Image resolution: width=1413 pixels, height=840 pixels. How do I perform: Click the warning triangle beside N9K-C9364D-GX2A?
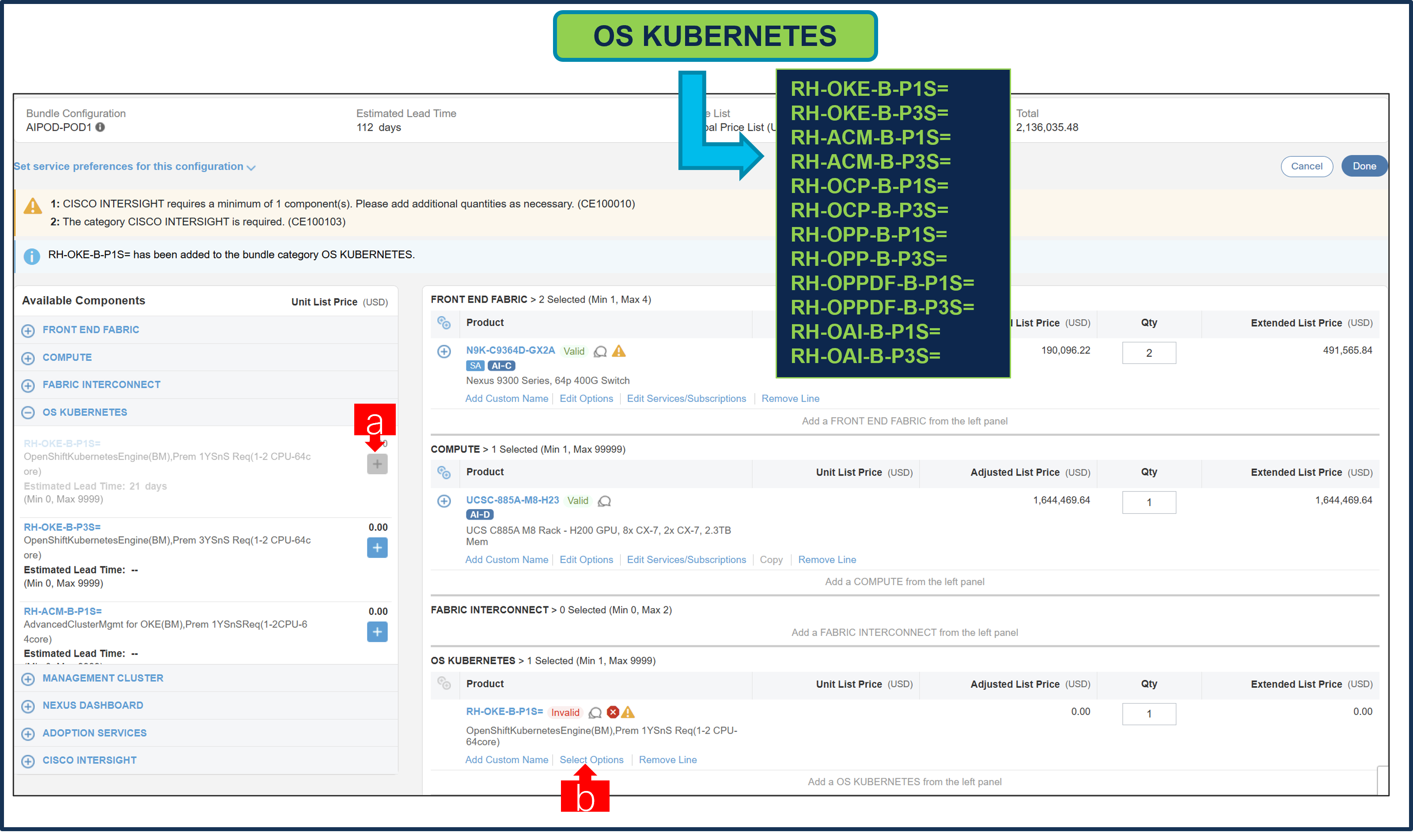click(619, 352)
